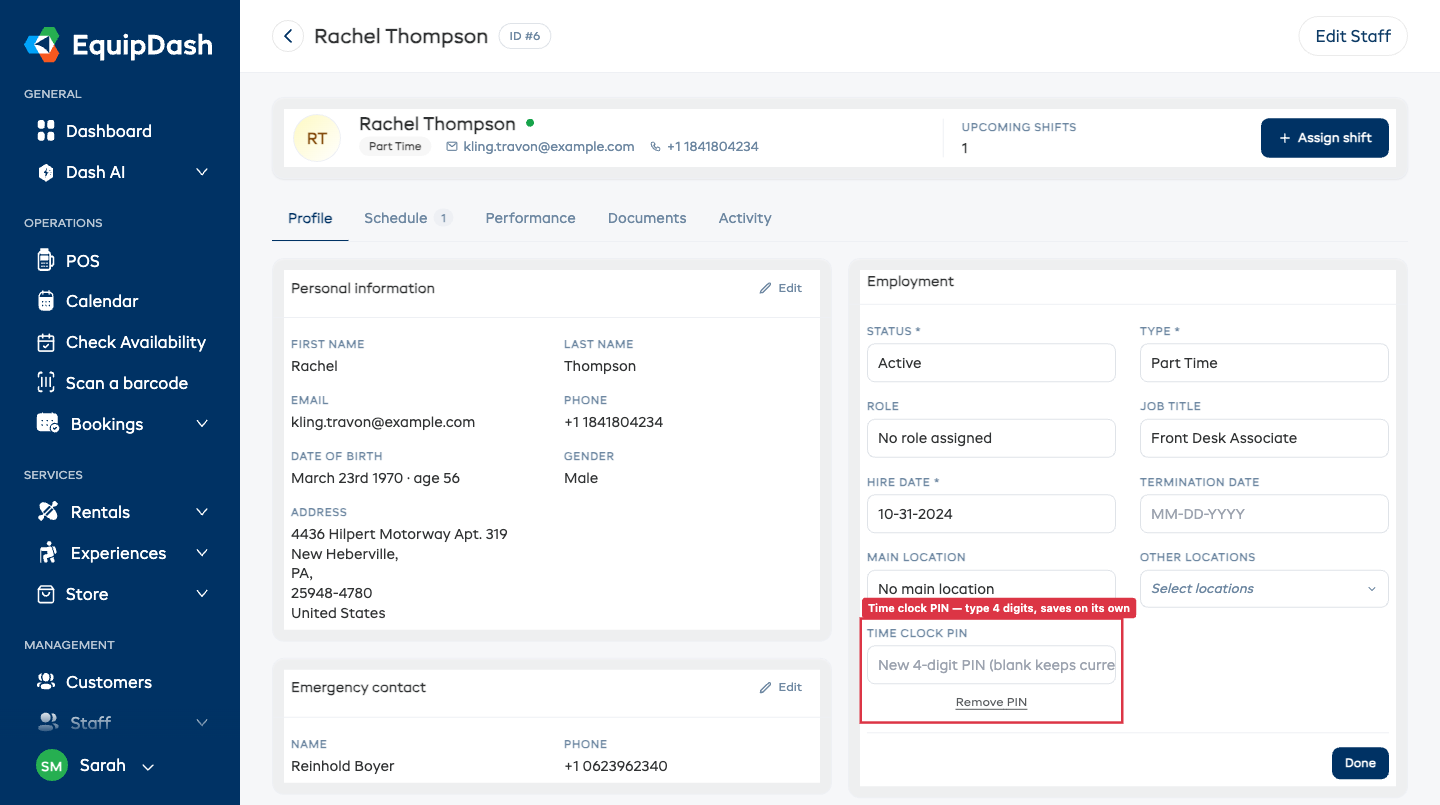Image resolution: width=1440 pixels, height=805 pixels.
Task: Open Check Availability in the sidebar
Action: 120,342
